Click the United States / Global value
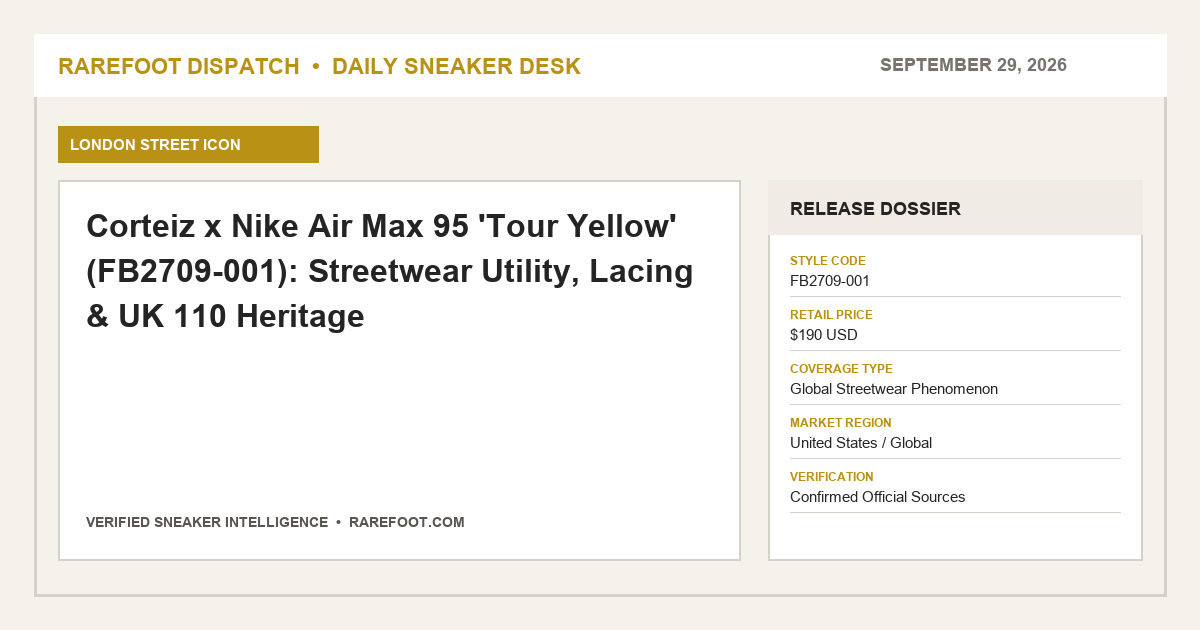The width and height of the screenshot is (1200, 630). click(x=861, y=443)
